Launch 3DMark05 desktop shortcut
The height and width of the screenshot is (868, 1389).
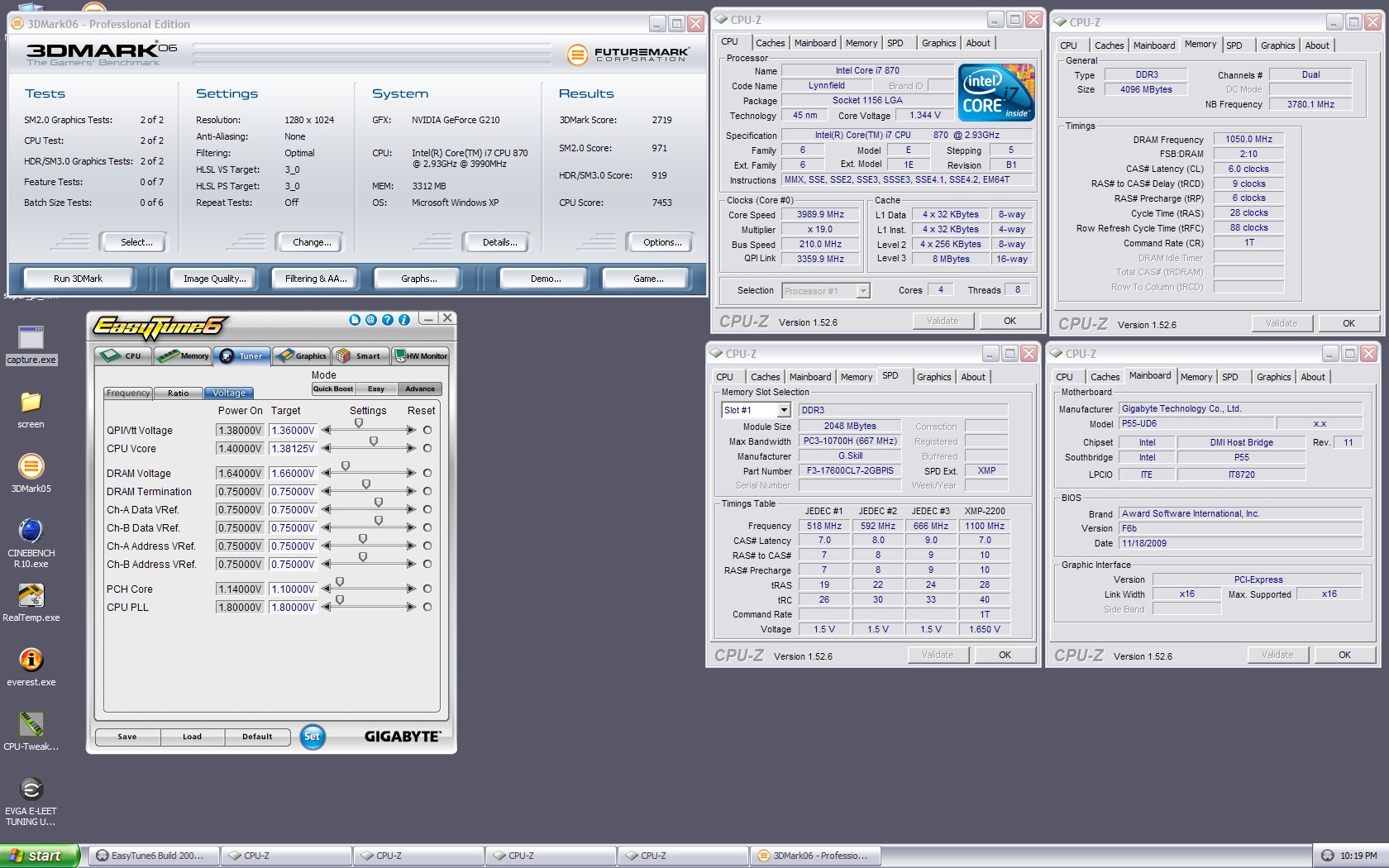coord(31,475)
